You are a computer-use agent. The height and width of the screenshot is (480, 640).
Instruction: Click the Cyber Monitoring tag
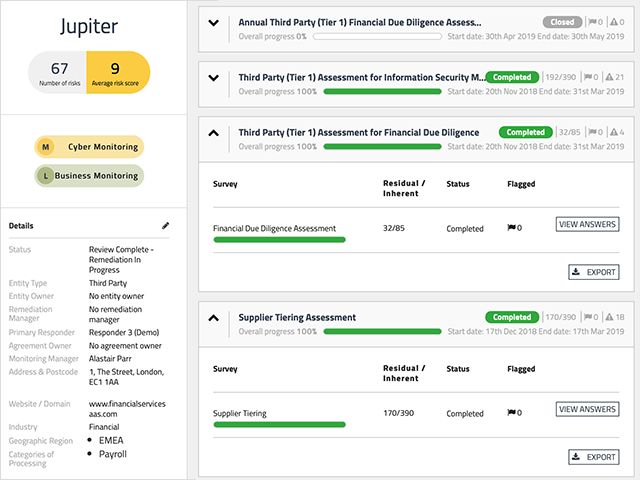click(90, 147)
